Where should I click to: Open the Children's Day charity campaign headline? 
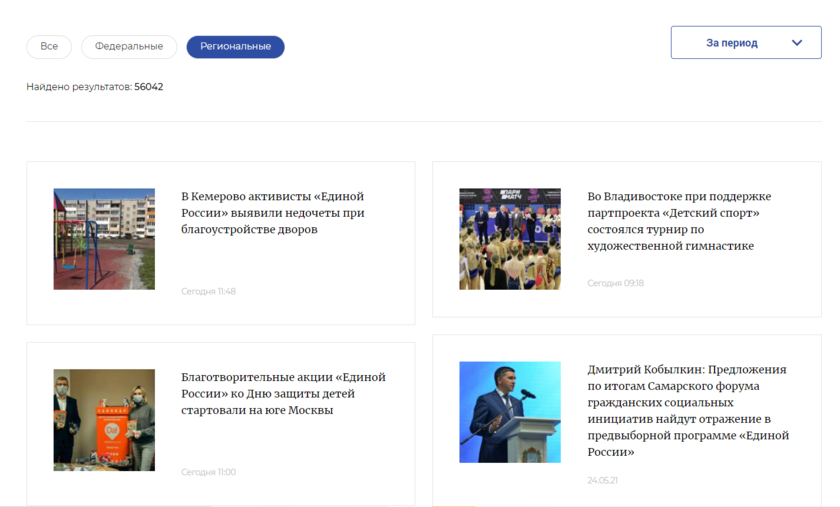click(x=283, y=393)
